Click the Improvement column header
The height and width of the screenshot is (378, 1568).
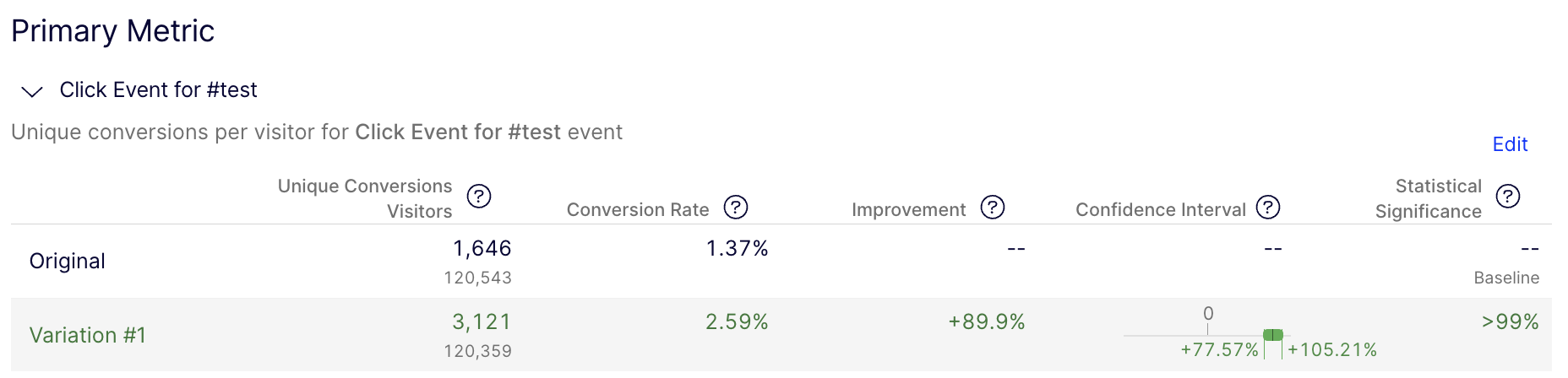pos(908,209)
